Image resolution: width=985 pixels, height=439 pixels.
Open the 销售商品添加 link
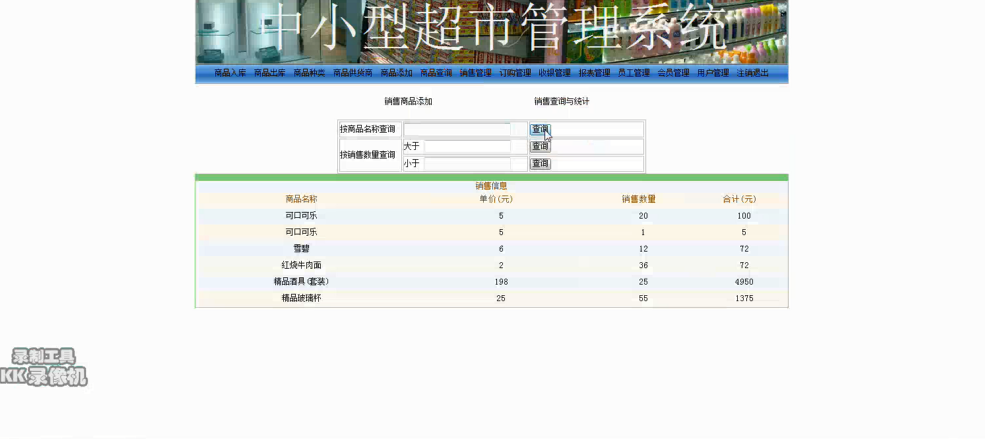[408, 101]
